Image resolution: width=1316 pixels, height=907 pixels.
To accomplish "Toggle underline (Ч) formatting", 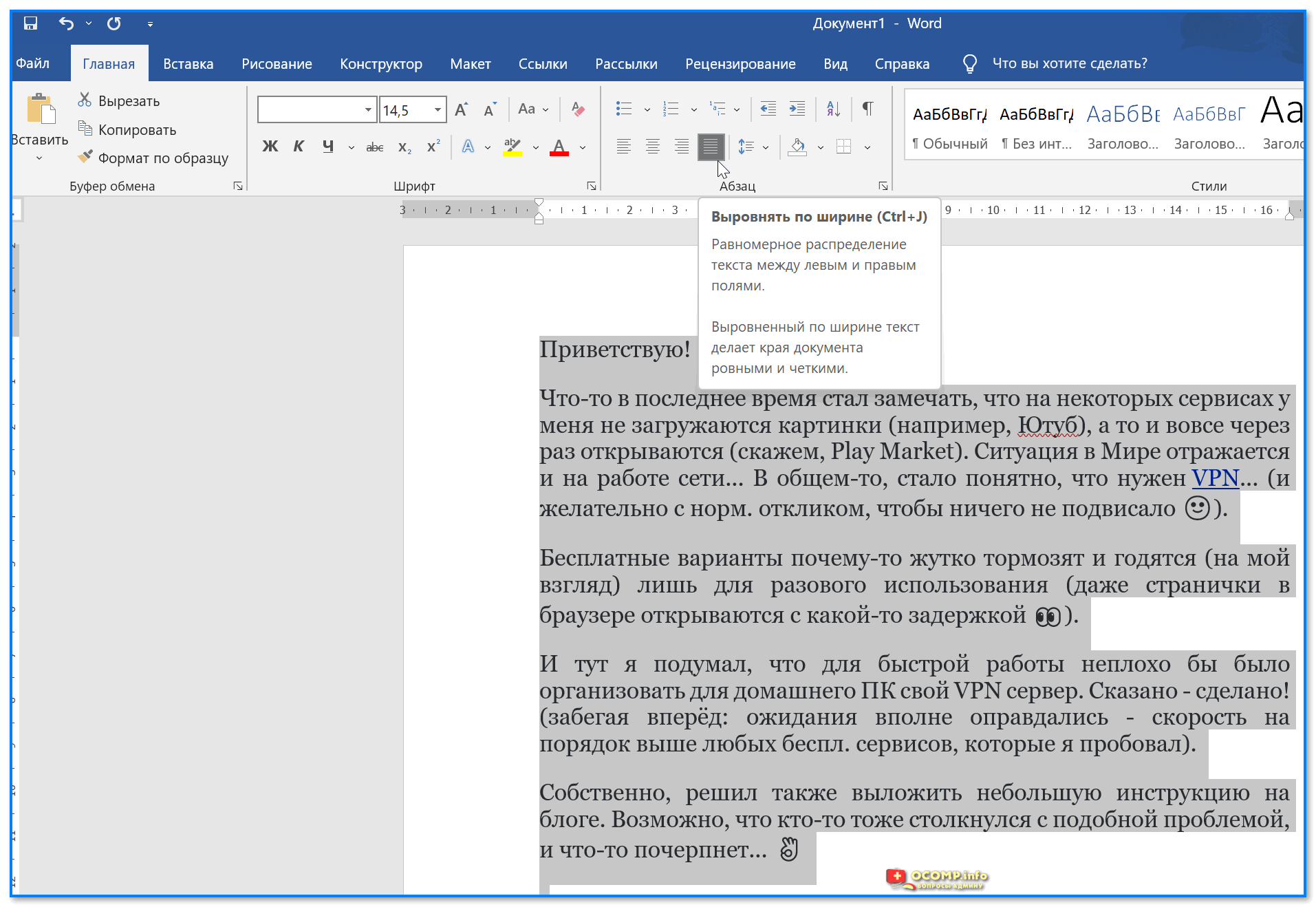I will pos(328,147).
